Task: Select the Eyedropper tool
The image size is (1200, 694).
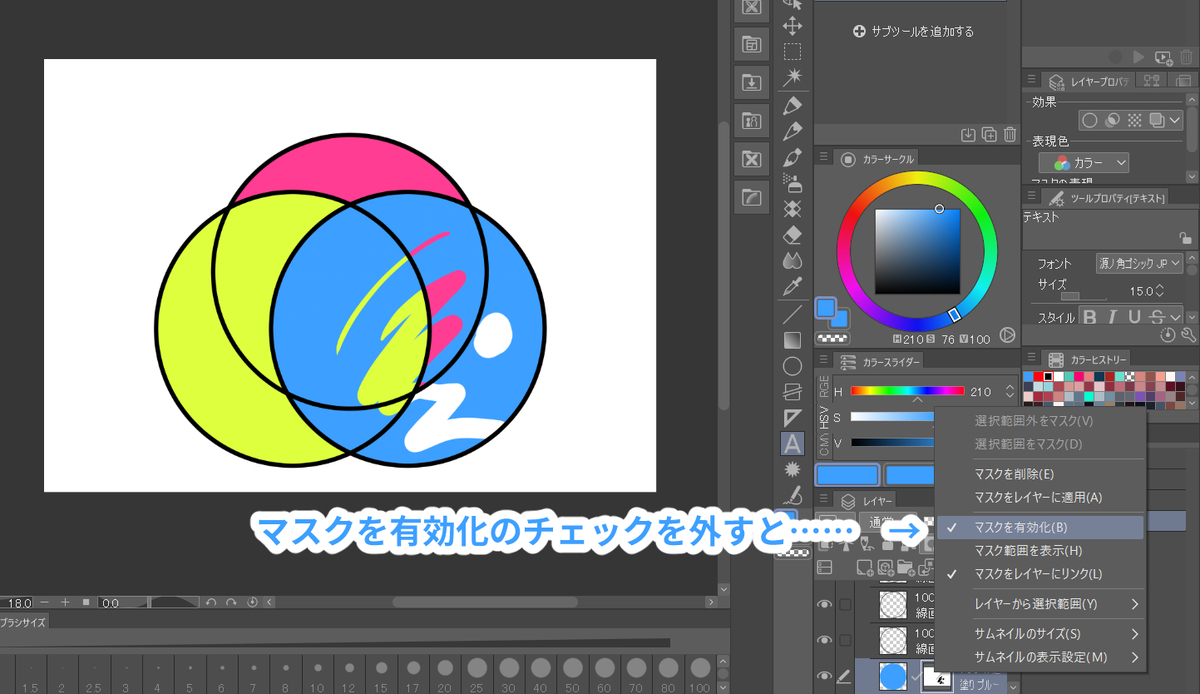Action: tap(792, 287)
